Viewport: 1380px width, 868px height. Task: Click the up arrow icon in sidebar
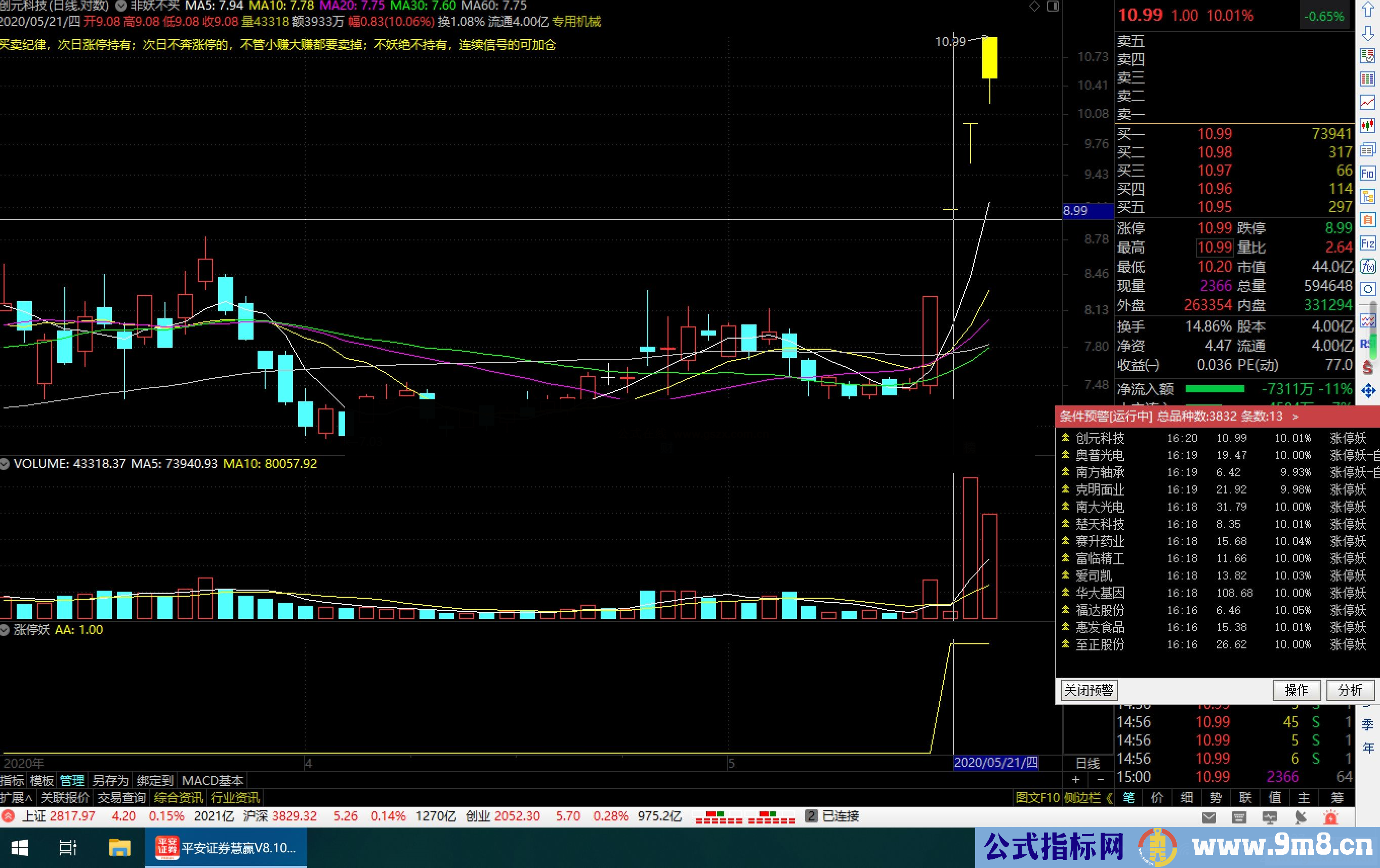(1367, 10)
